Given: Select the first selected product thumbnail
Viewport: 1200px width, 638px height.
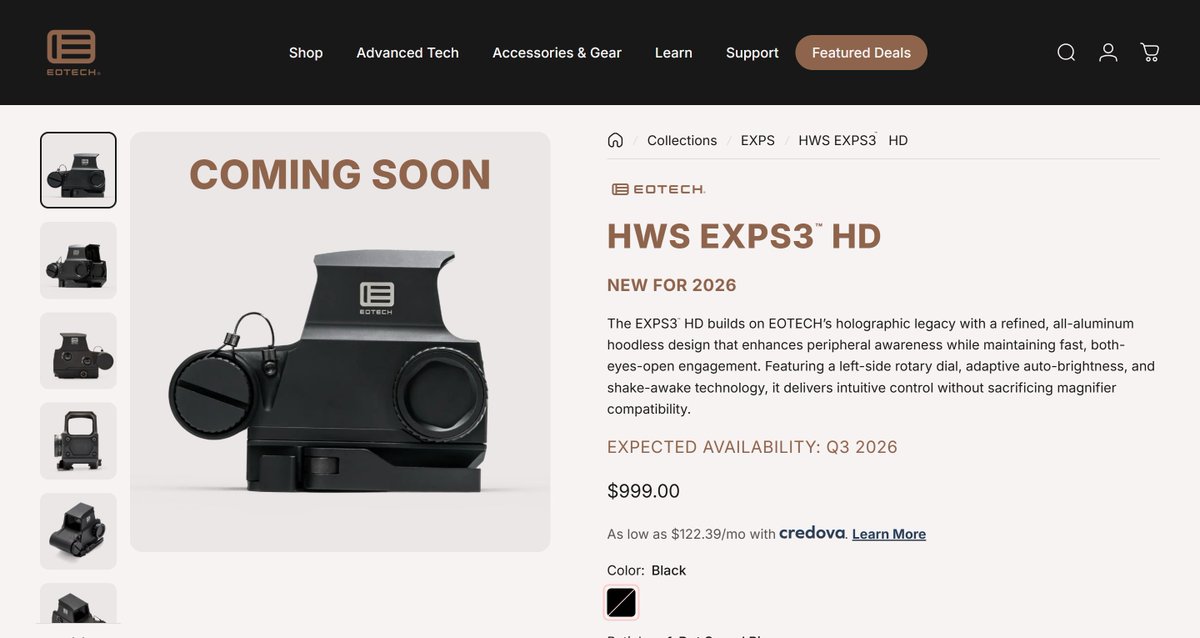Looking at the screenshot, I should [78, 170].
